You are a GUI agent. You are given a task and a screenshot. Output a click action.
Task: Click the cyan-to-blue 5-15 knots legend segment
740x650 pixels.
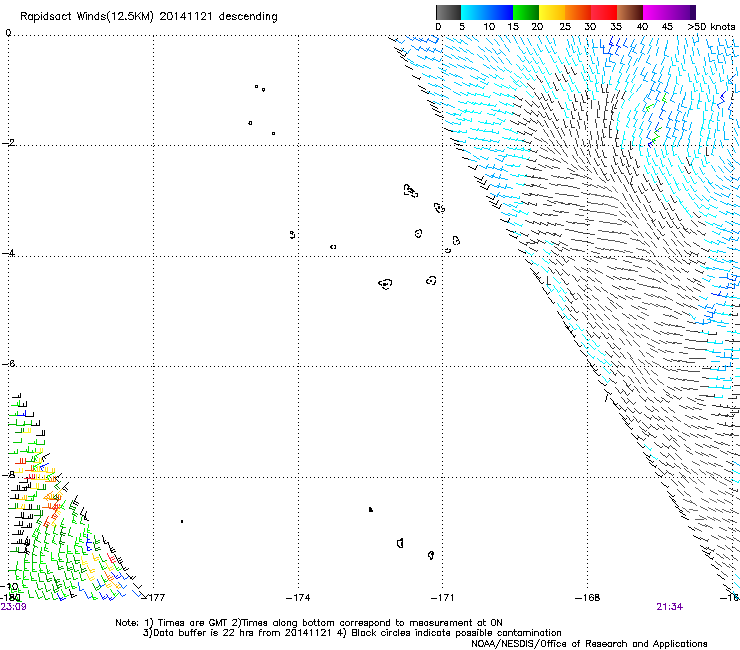(487, 12)
